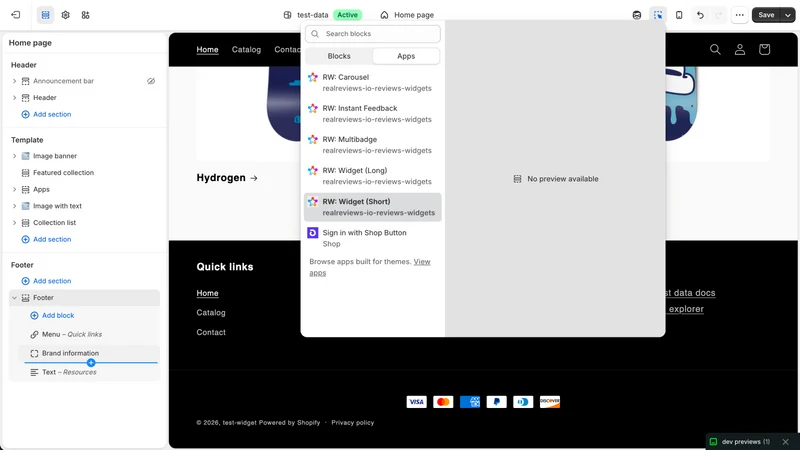The height and width of the screenshot is (450, 800).
Task: Click the house icon beside Home page
Action: pos(384,15)
